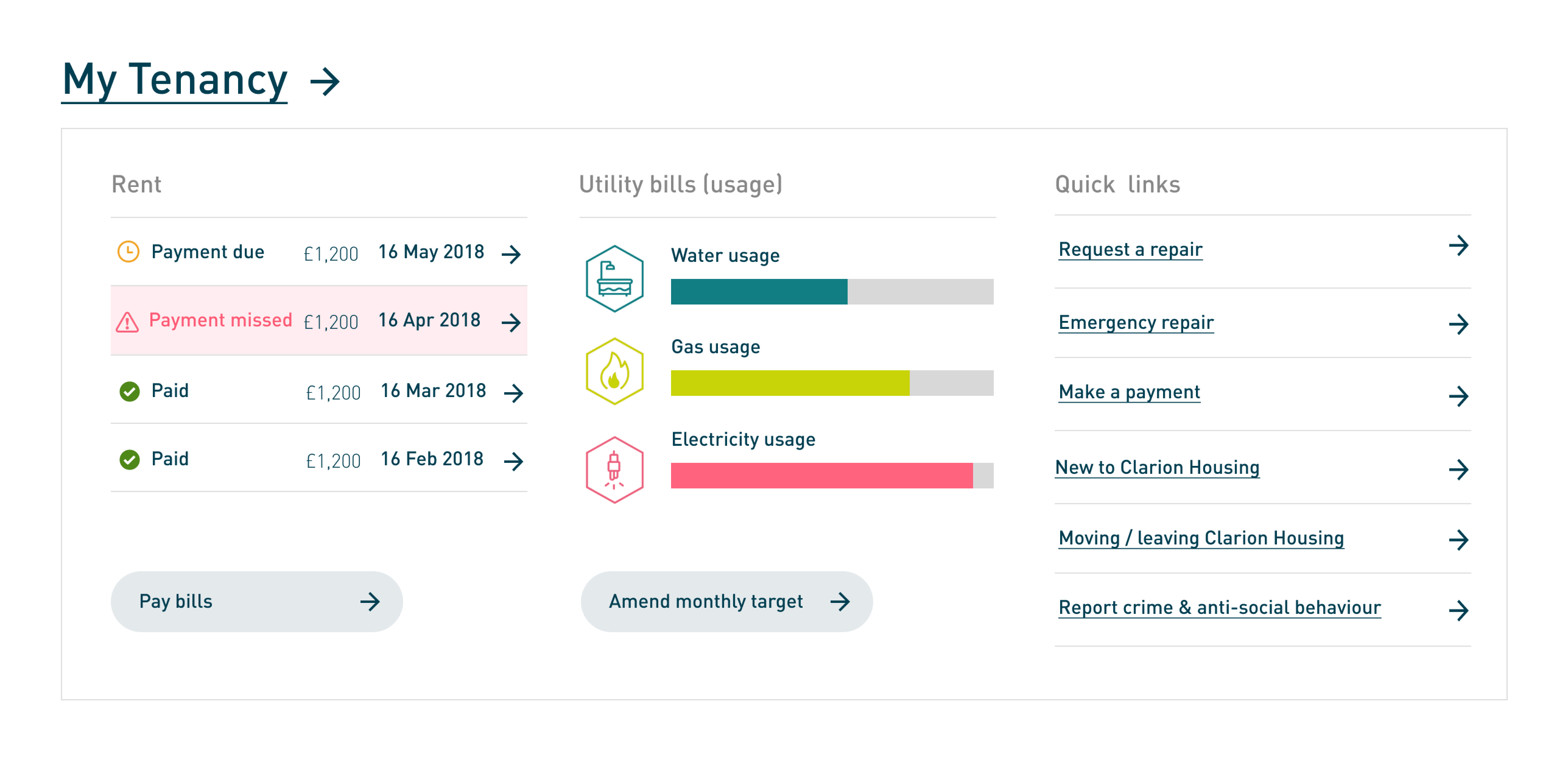
Task: Open the 16 May 2018 payment arrow
Action: pos(511,254)
